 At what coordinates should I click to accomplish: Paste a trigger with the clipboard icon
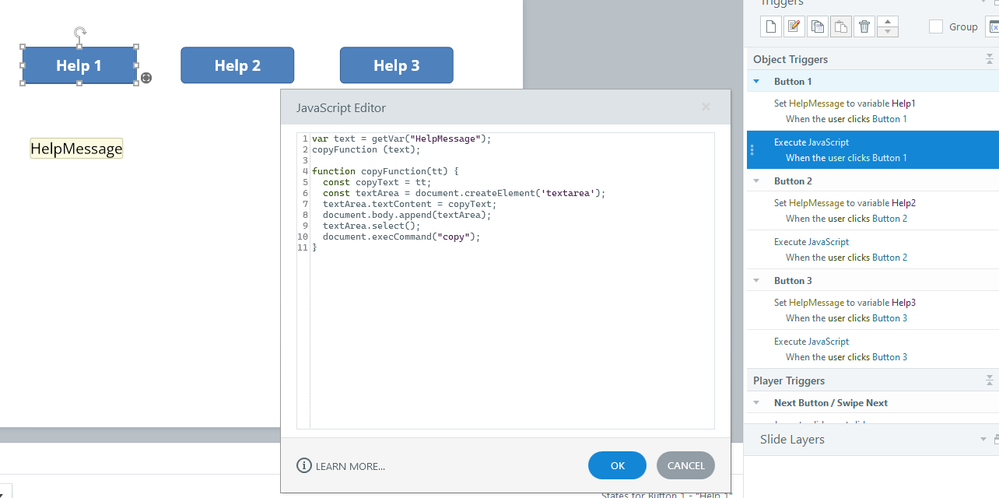click(x=841, y=27)
